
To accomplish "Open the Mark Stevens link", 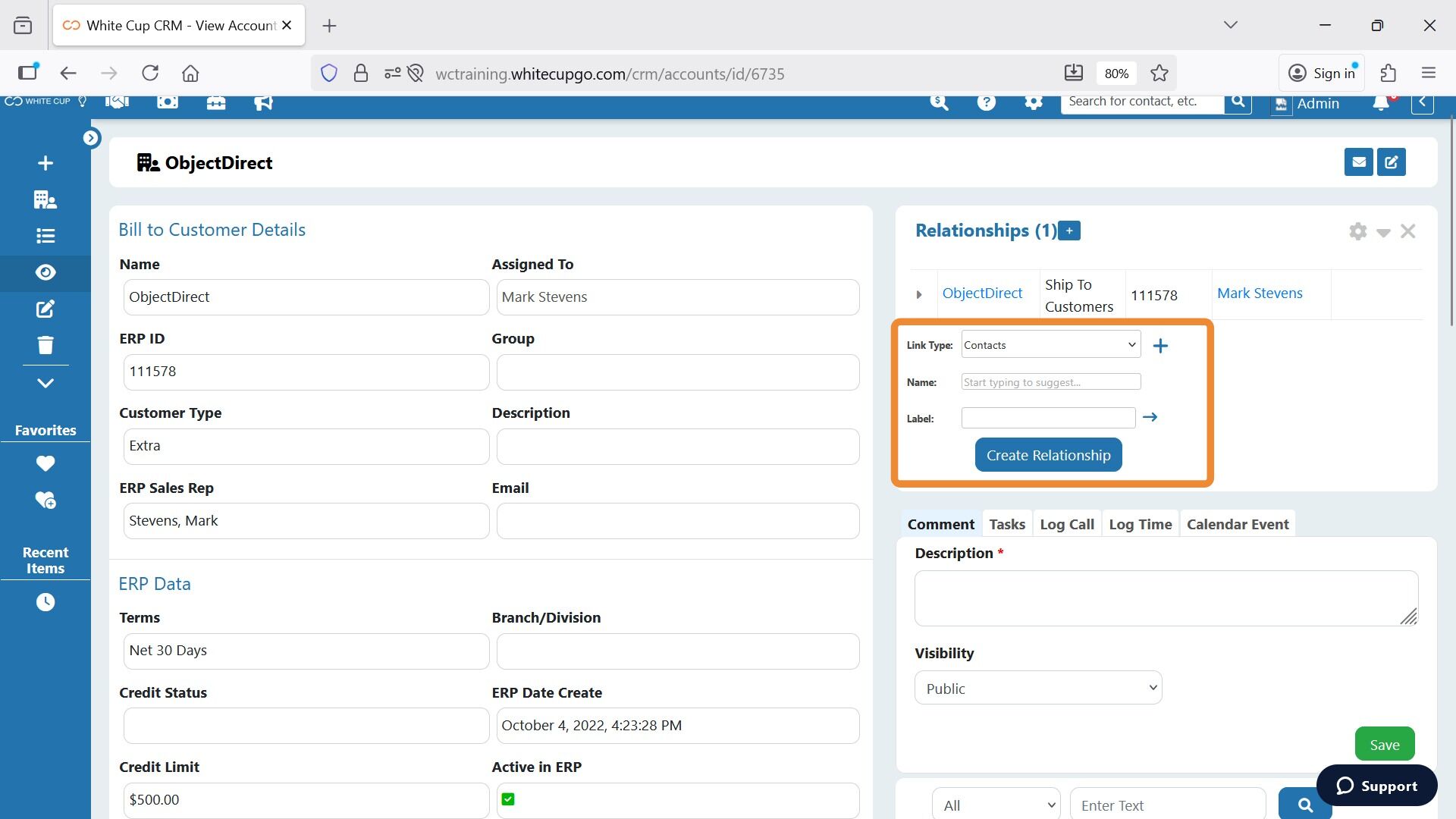I will pyautogui.click(x=1260, y=293).
